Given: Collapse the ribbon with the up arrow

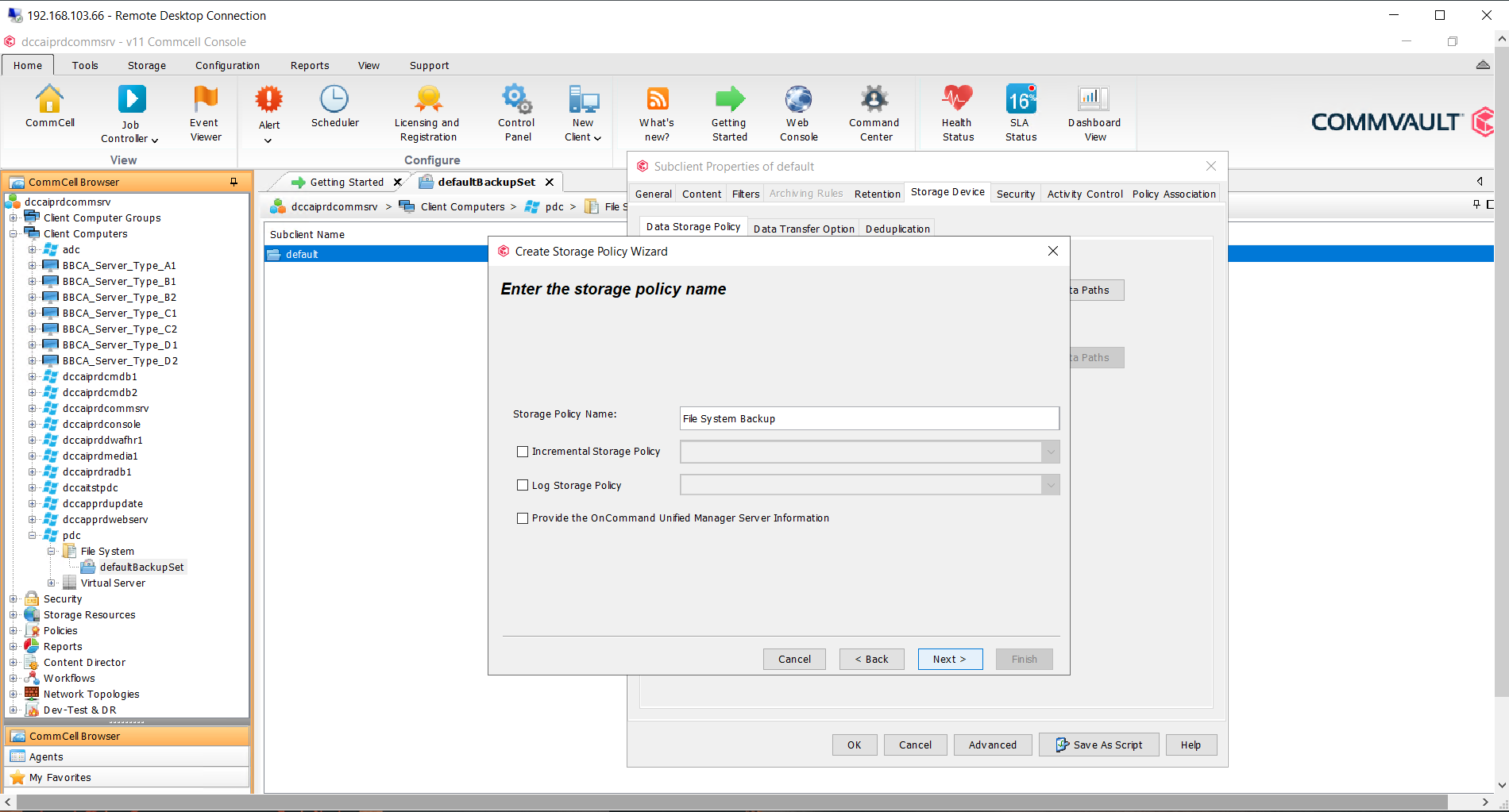Looking at the screenshot, I should [x=1483, y=64].
